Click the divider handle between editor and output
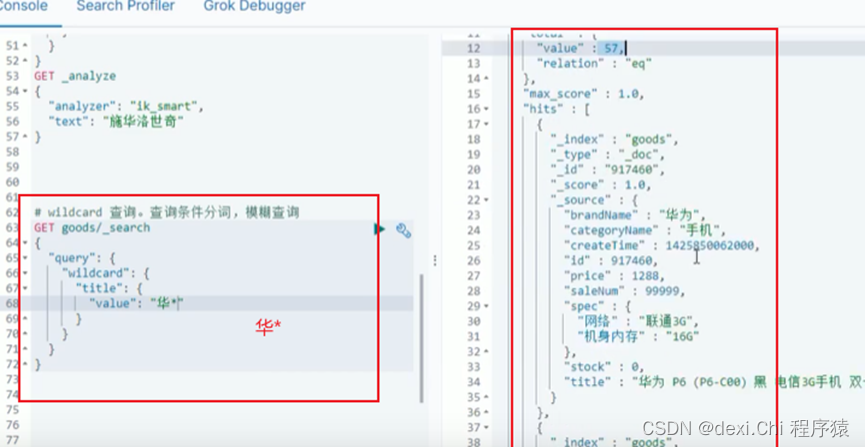Viewport: 865px width, 447px height. coord(435,260)
